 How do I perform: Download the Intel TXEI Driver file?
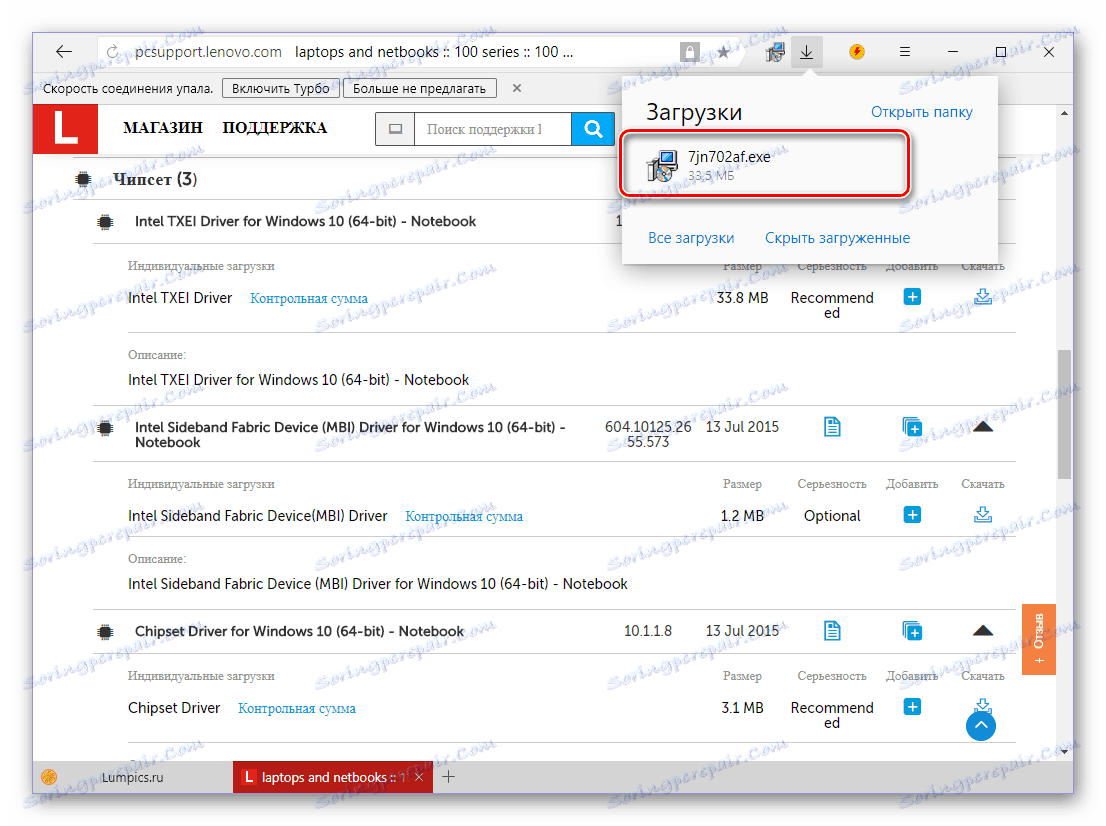[x=983, y=296]
